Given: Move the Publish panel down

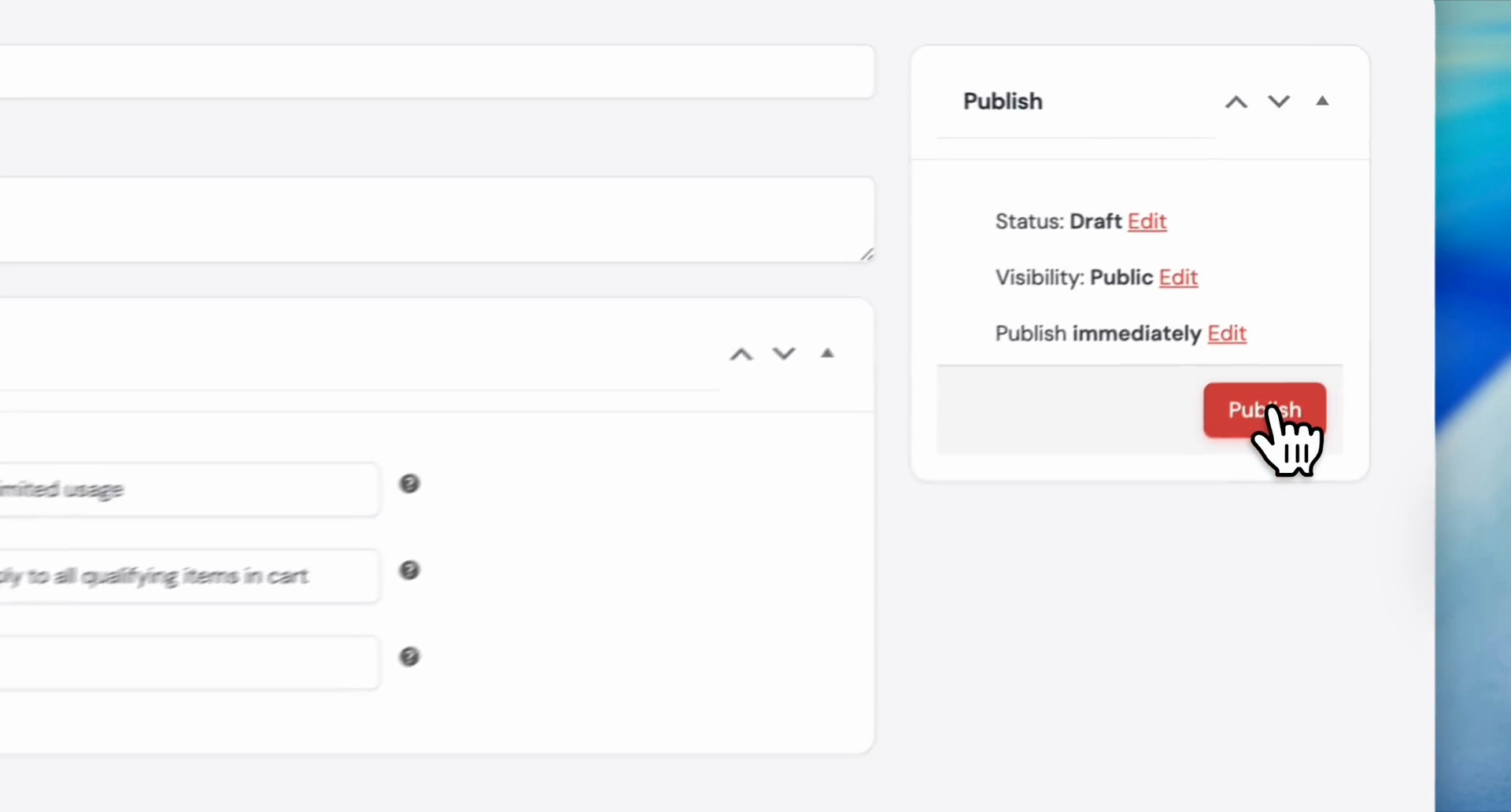Looking at the screenshot, I should [1279, 101].
